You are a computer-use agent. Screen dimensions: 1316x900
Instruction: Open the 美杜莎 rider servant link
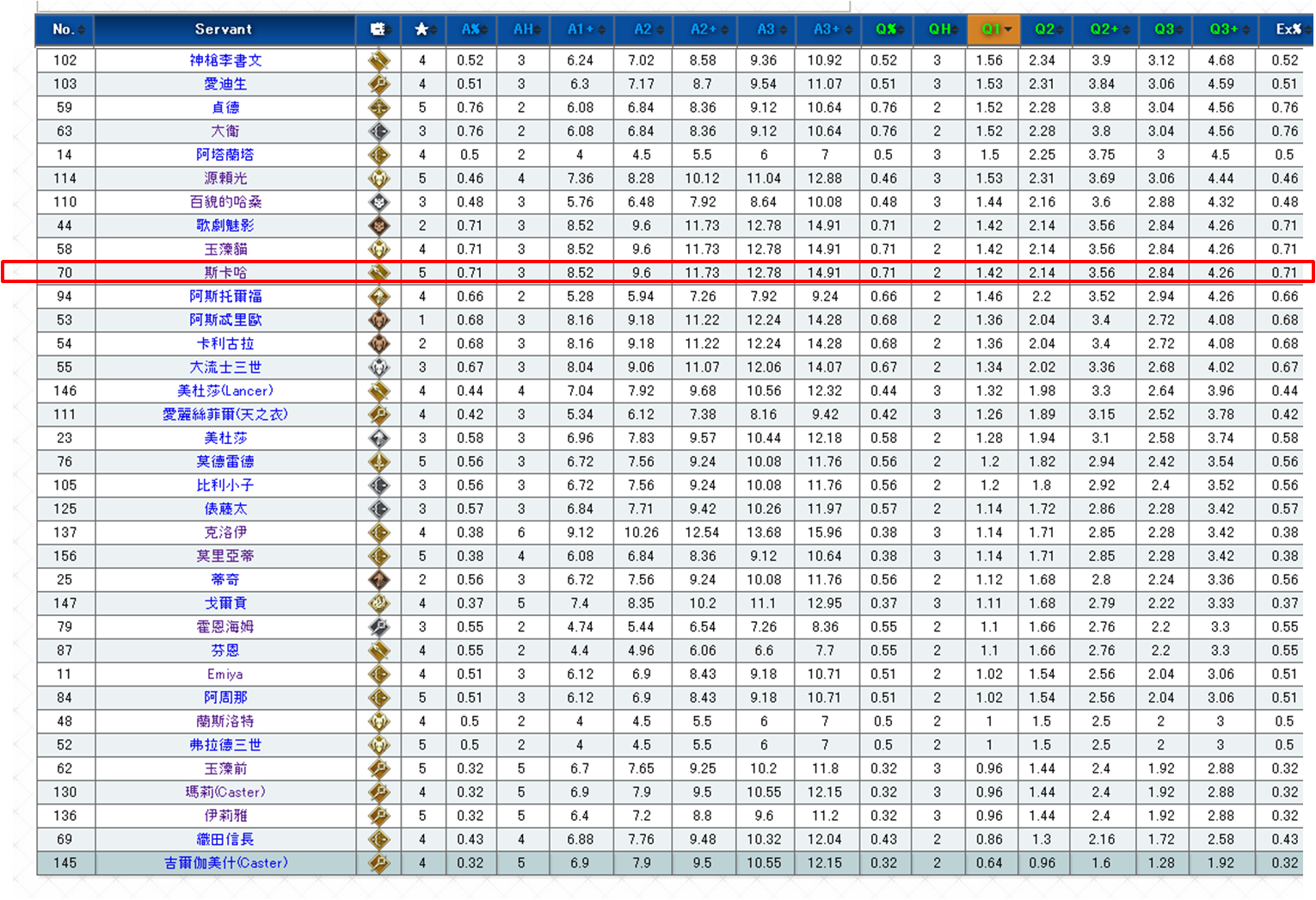225,438
